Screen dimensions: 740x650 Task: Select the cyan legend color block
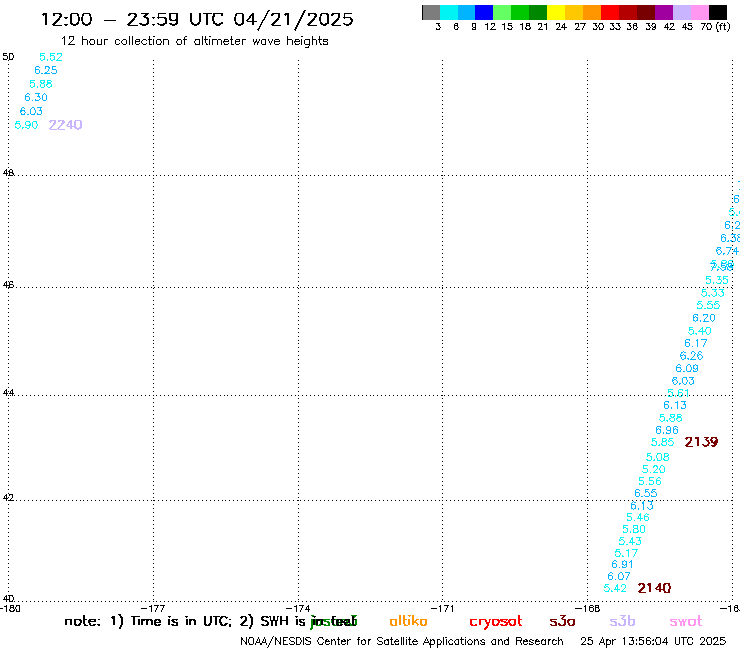(x=449, y=12)
